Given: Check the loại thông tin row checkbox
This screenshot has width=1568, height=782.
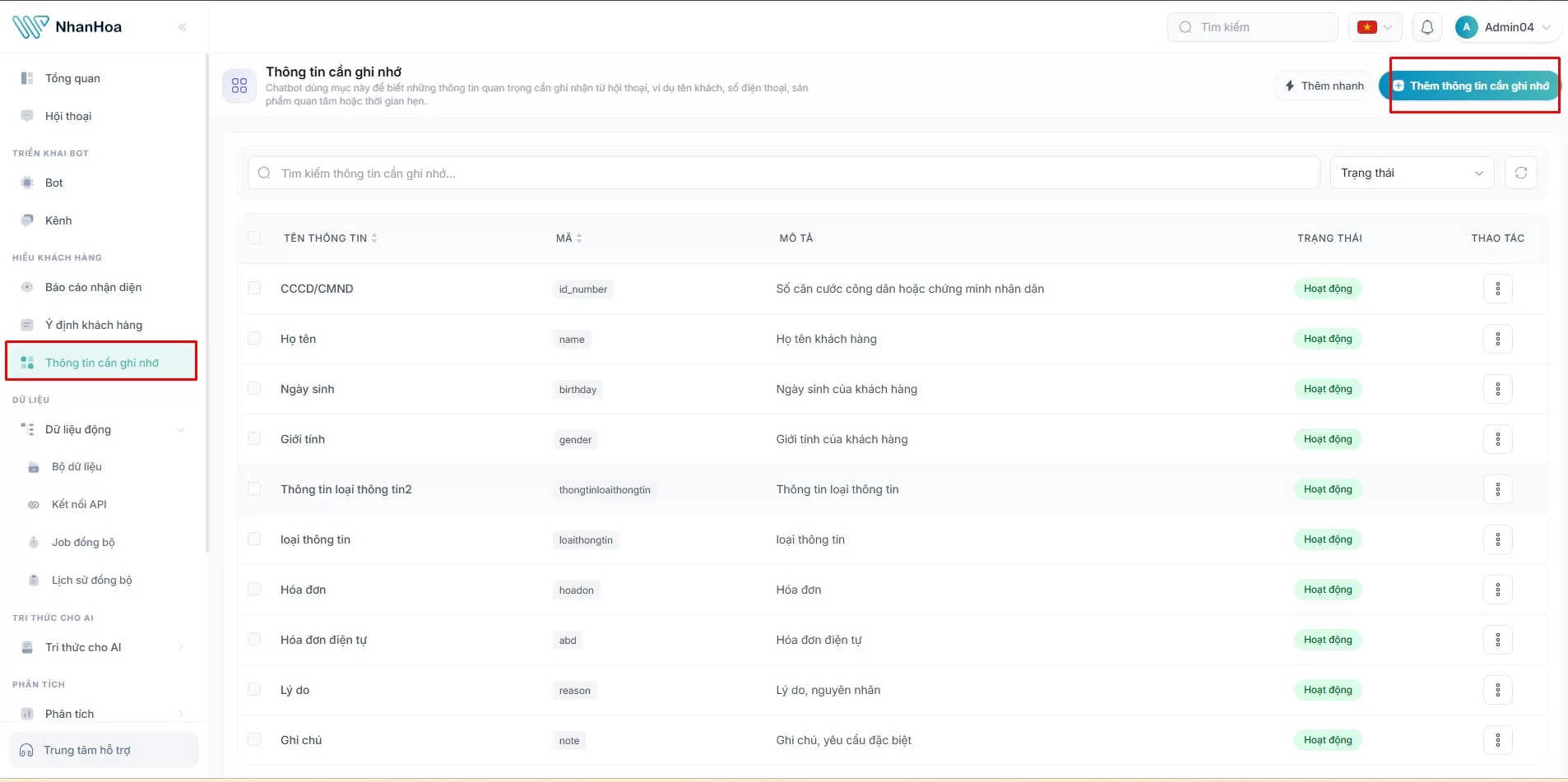Looking at the screenshot, I should [254, 539].
